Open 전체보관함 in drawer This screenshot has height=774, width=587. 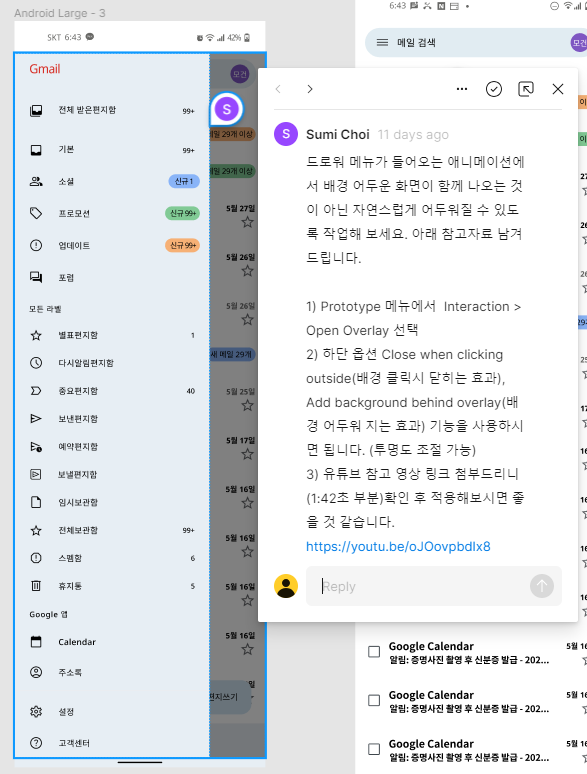coord(112,530)
